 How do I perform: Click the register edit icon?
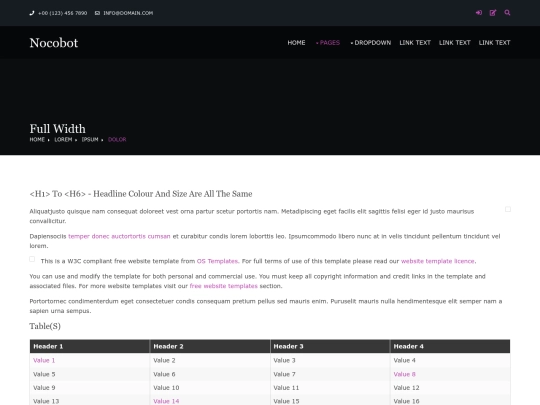[x=493, y=13]
